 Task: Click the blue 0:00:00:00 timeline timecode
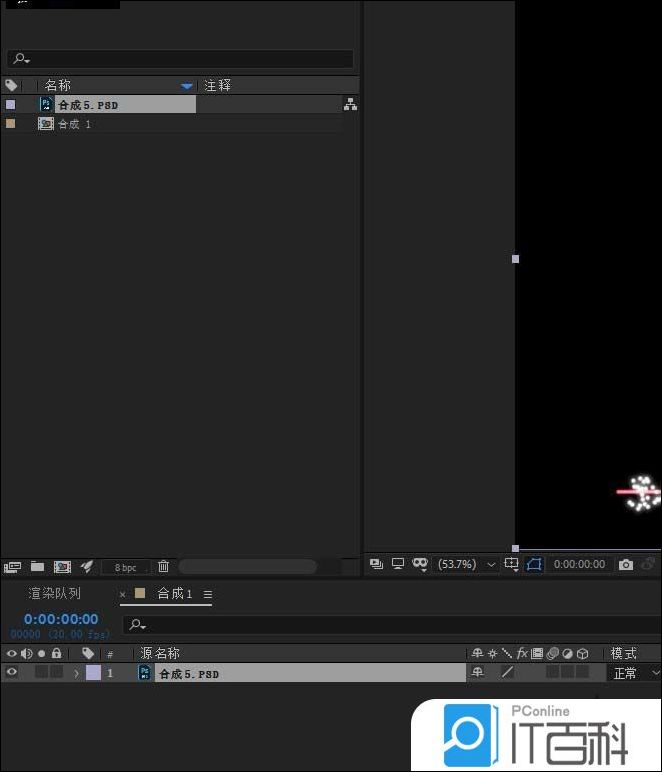click(x=61, y=619)
